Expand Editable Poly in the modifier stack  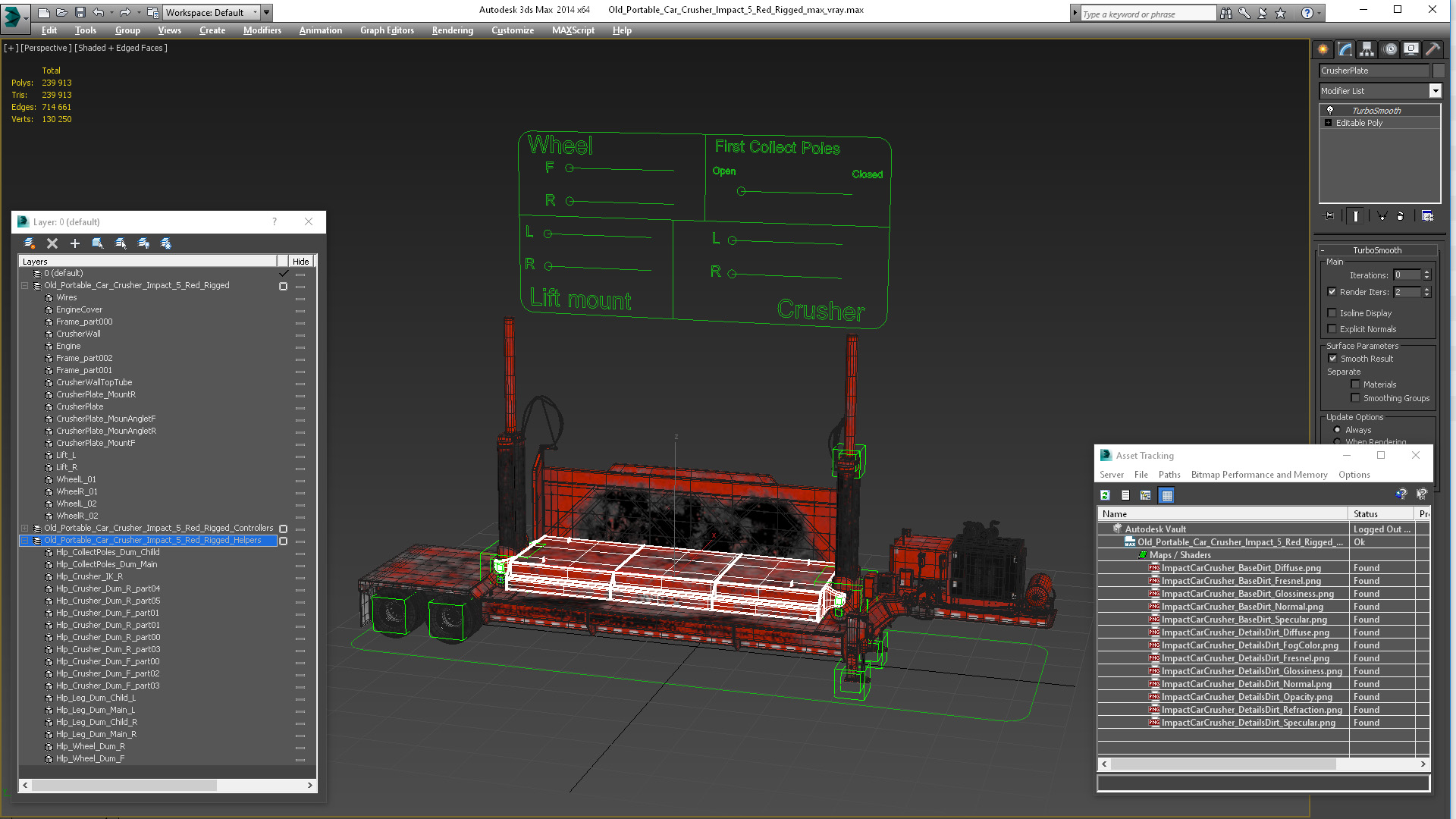(x=1329, y=123)
